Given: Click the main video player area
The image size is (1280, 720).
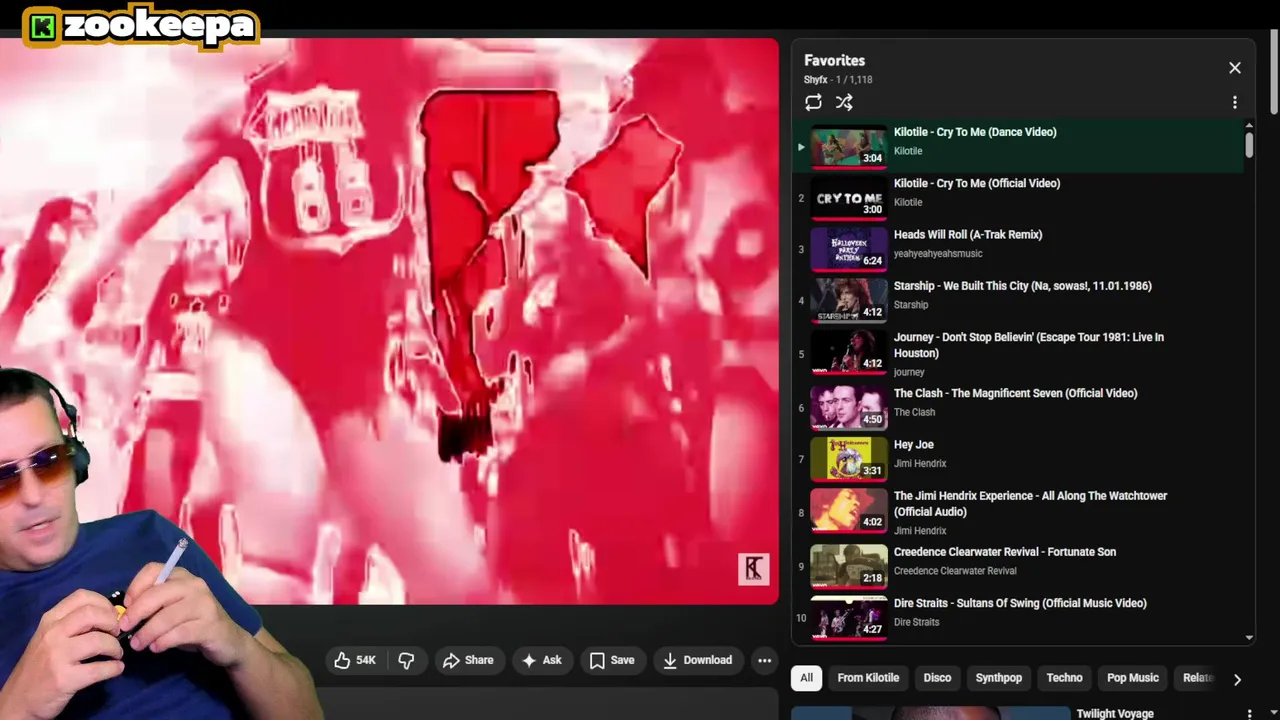Looking at the screenshot, I should click(x=389, y=321).
